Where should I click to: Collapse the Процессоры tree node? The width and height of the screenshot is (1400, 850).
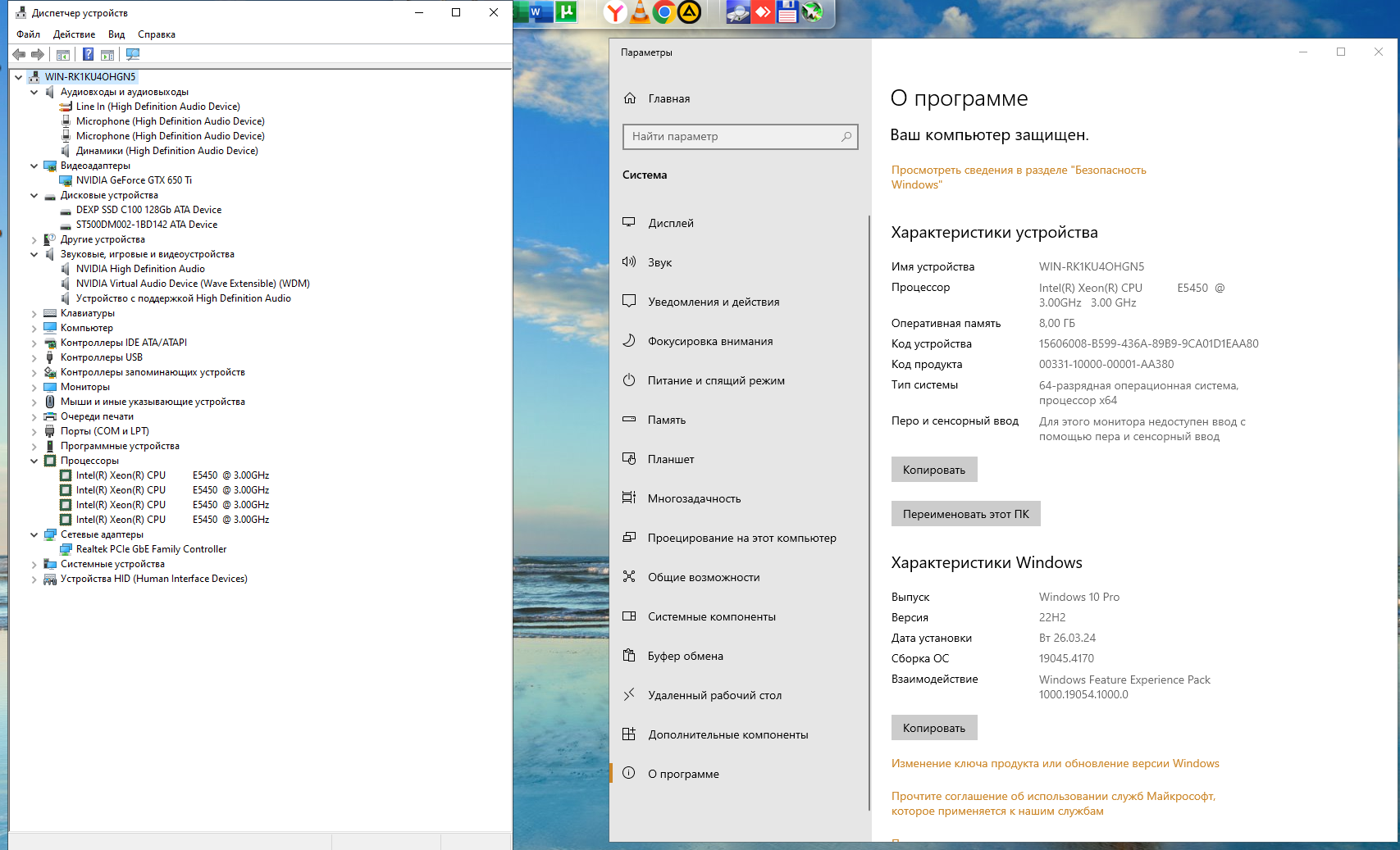point(34,461)
